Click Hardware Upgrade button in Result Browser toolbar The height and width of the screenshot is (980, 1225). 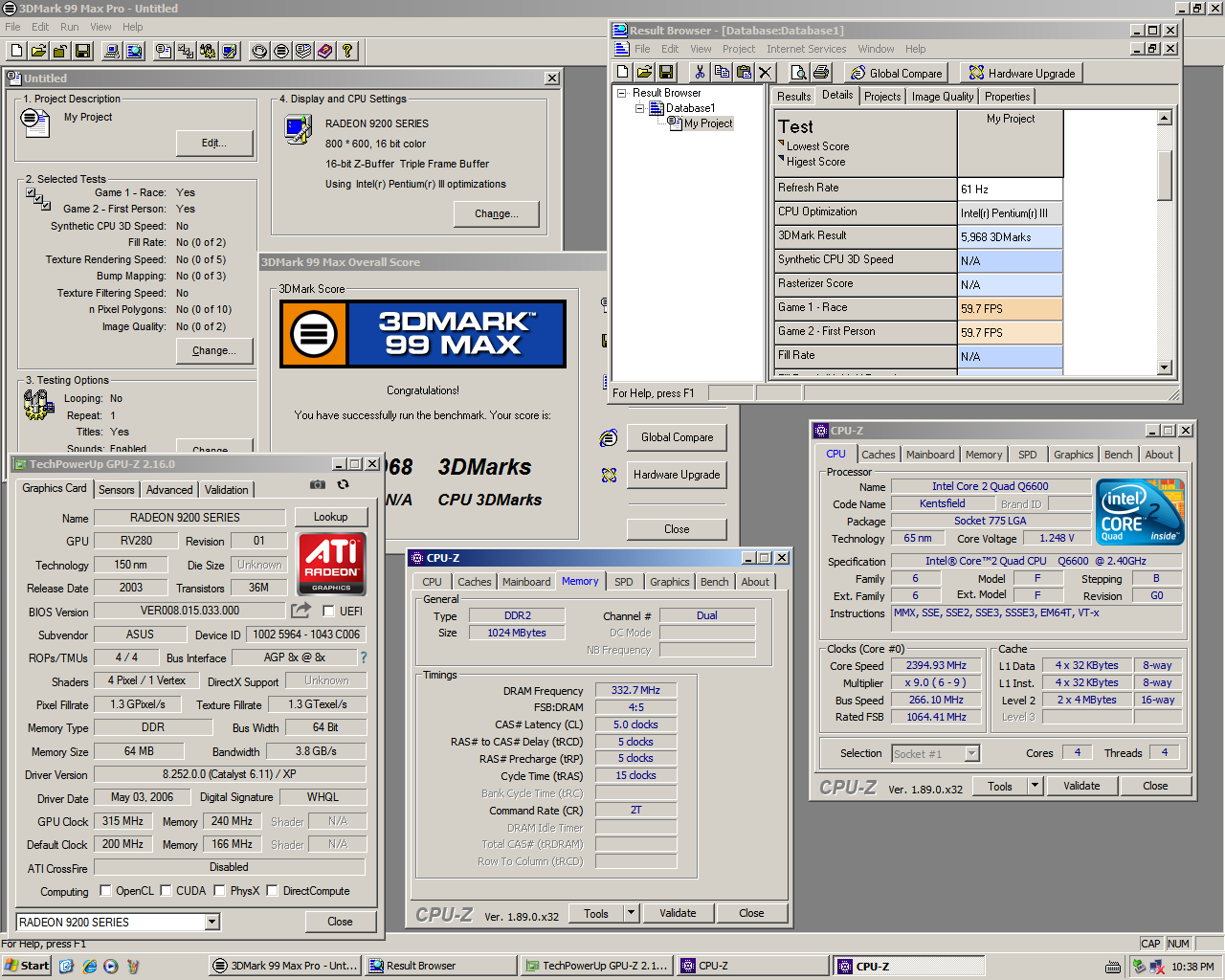(1022, 73)
